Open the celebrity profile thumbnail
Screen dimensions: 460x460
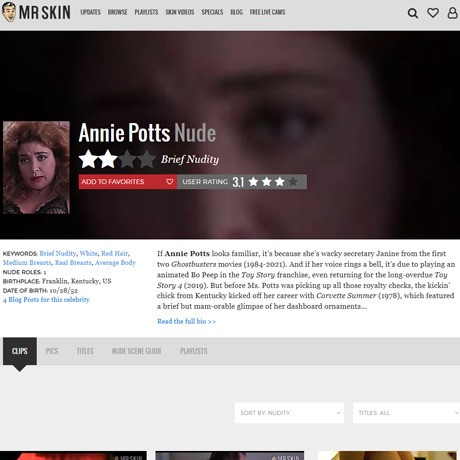[x=36, y=167]
